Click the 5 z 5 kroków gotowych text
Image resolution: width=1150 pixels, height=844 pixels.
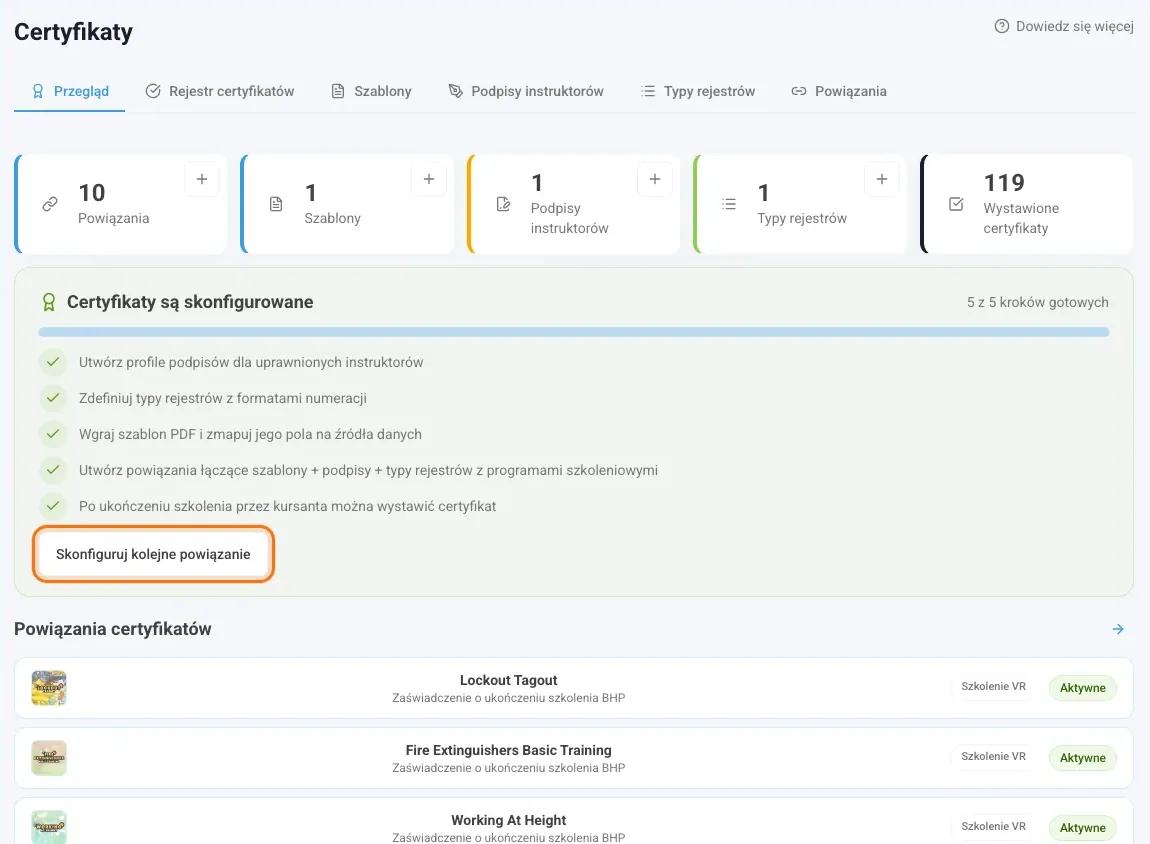[1038, 302]
